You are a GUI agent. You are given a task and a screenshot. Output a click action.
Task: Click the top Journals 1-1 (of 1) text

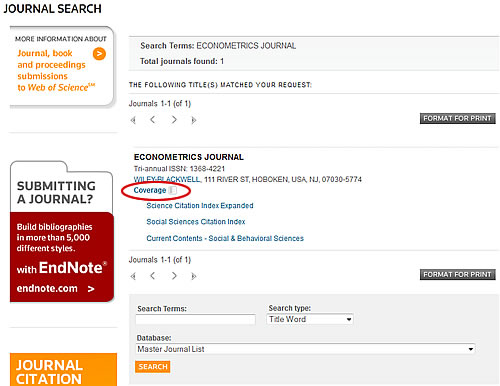pos(160,104)
